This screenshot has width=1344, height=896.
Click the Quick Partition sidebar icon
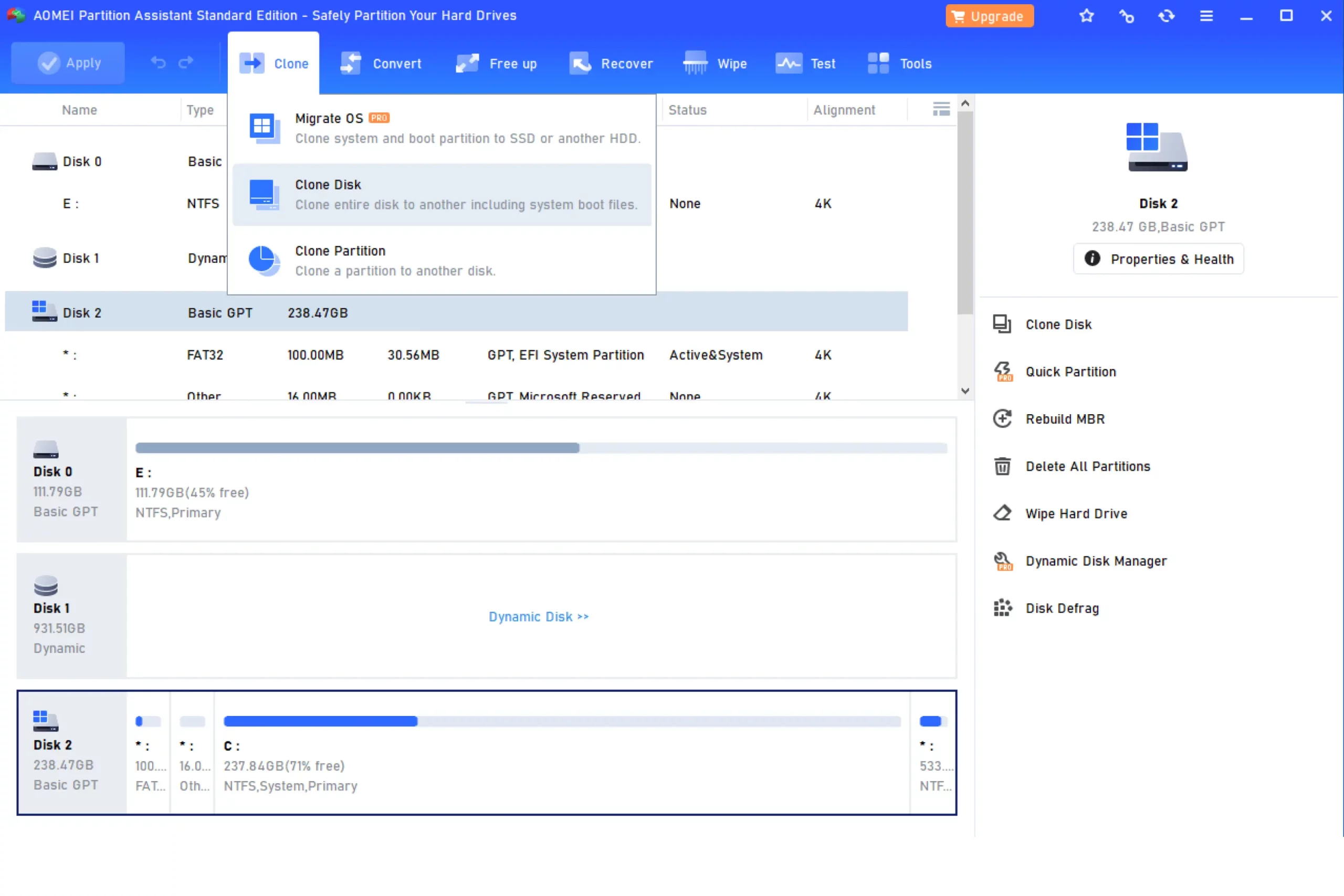tap(1002, 372)
